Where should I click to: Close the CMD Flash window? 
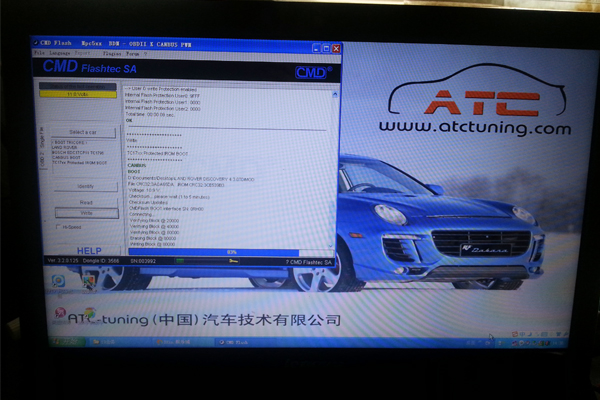click(336, 49)
